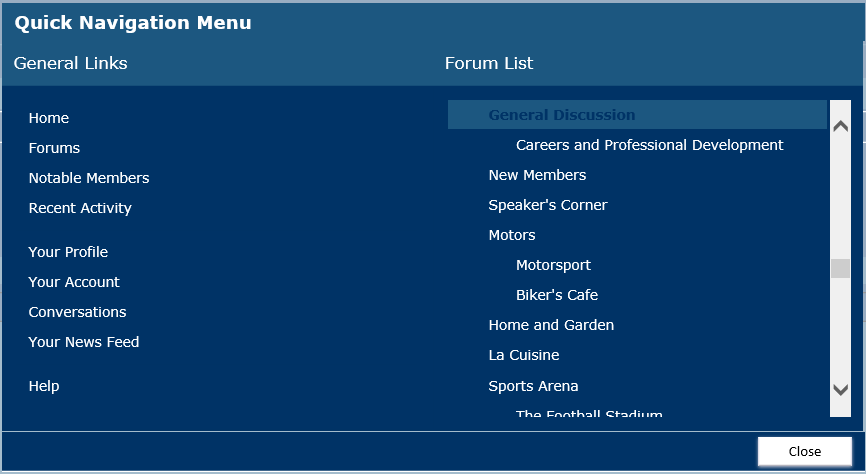The height and width of the screenshot is (474, 866).
Task: Open Your Profile
Action: [68, 252]
